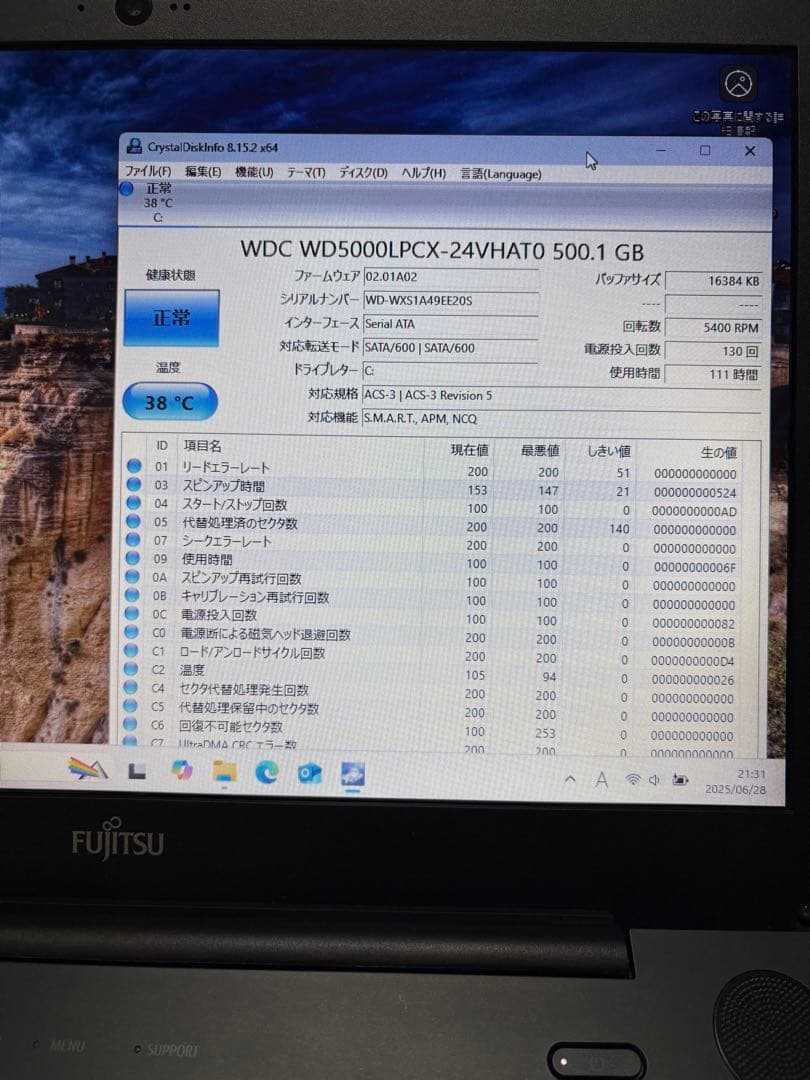Launch Outlook from the taskbar

click(308, 772)
